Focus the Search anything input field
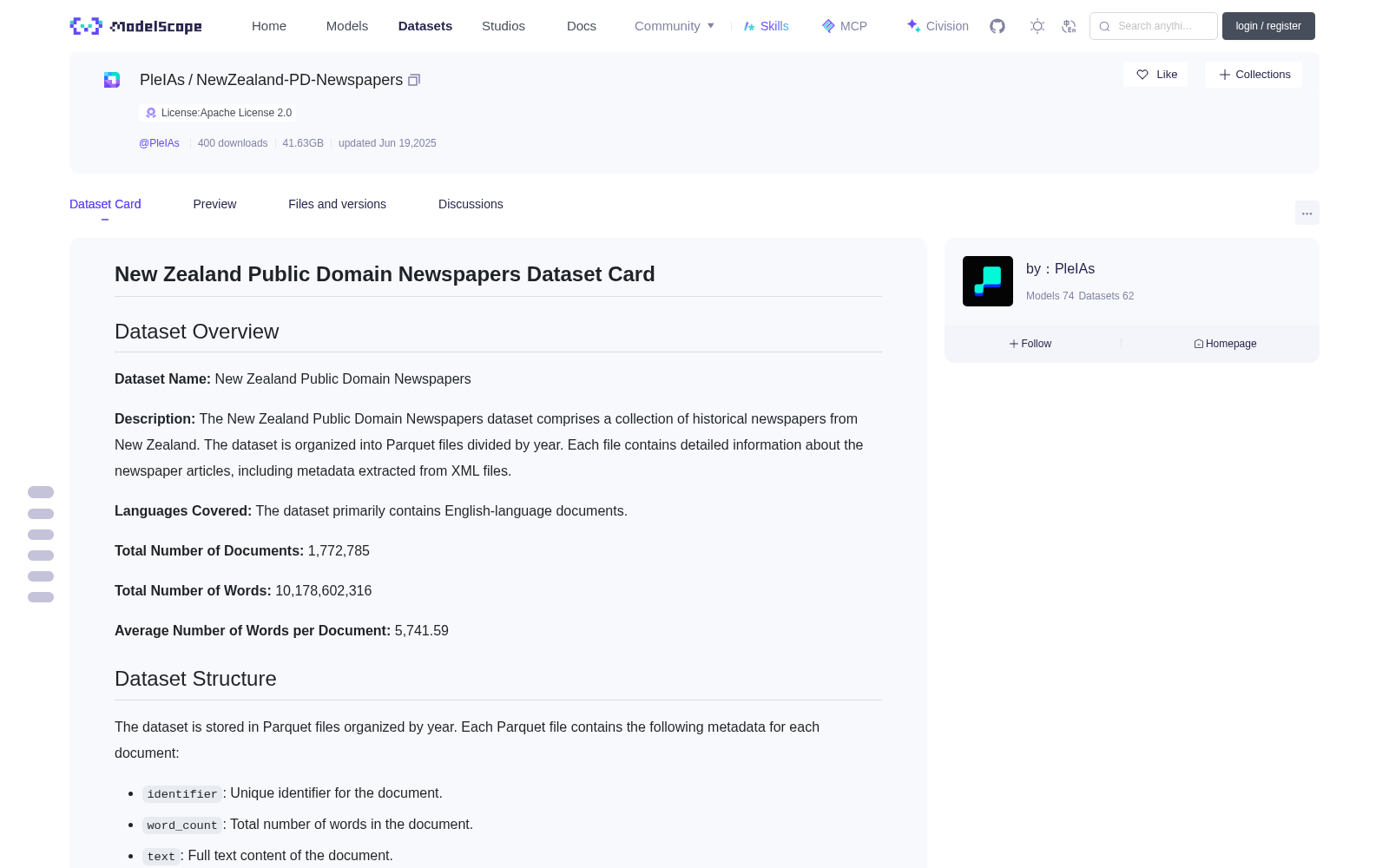Screen dimensions: 1389x868 coord(1154,26)
